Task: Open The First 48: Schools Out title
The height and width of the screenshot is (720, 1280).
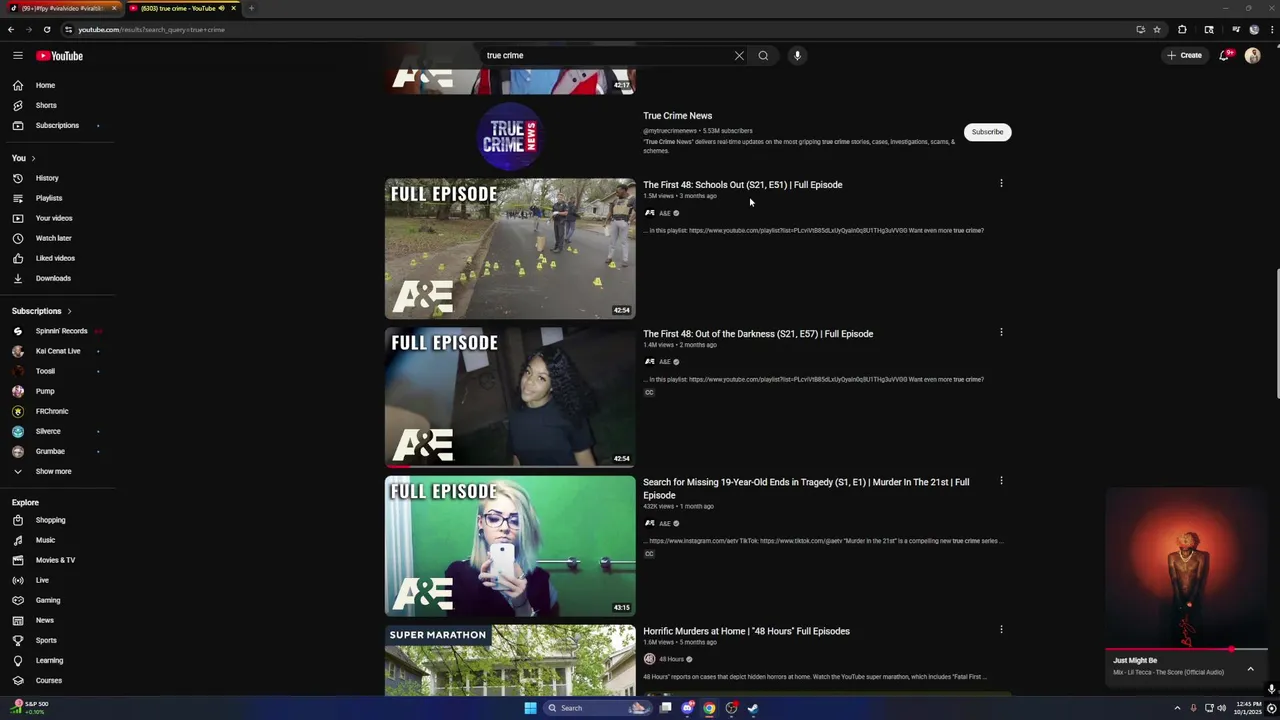Action: [x=743, y=185]
